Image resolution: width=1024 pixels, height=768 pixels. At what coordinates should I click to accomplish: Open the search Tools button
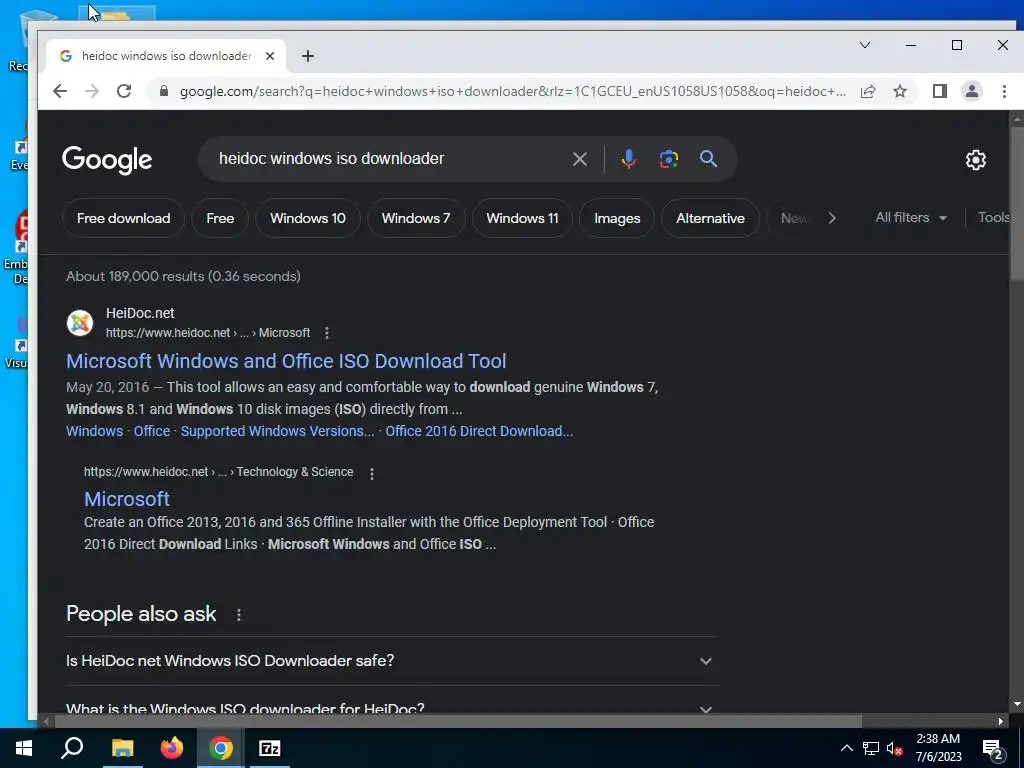(x=993, y=217)
